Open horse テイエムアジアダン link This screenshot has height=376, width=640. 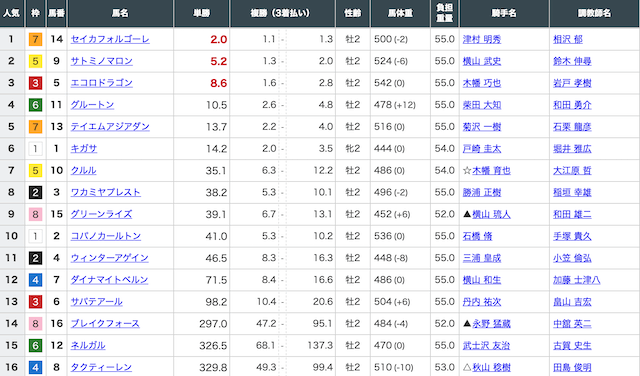[110, 127]
